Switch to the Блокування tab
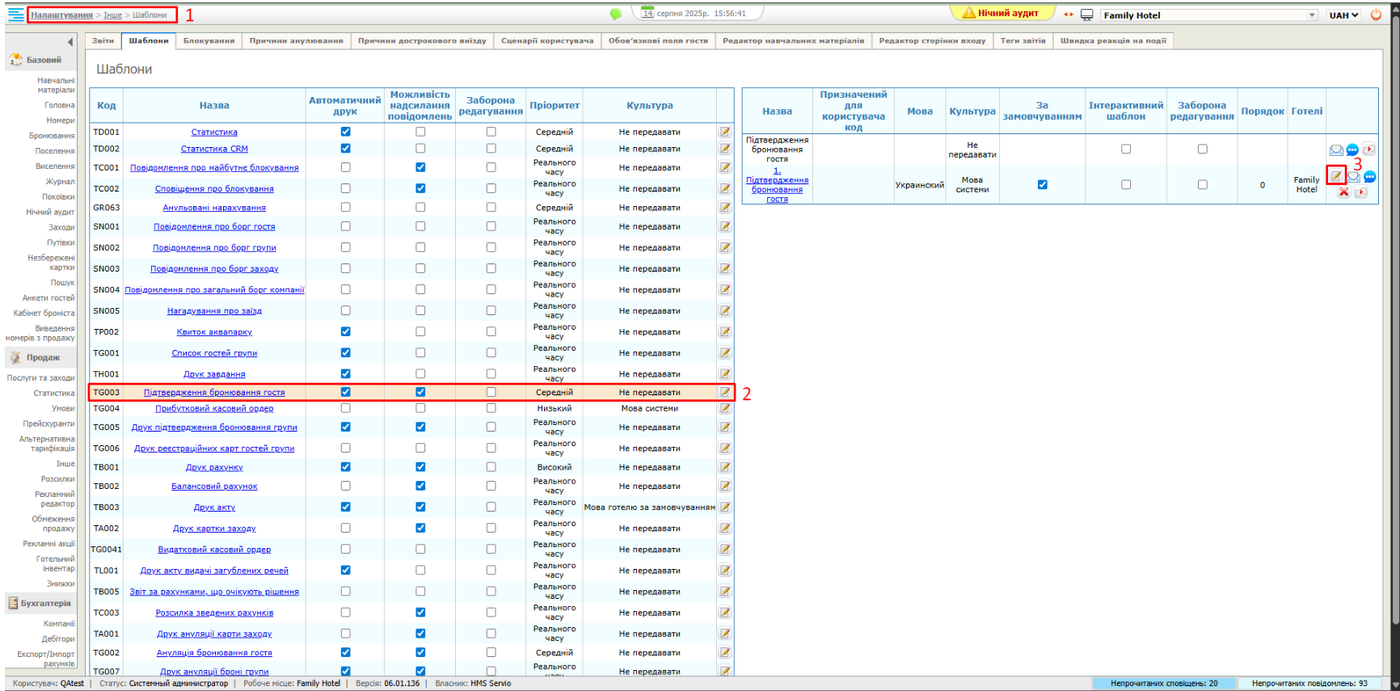1400x691 pixels. (208, 41)
